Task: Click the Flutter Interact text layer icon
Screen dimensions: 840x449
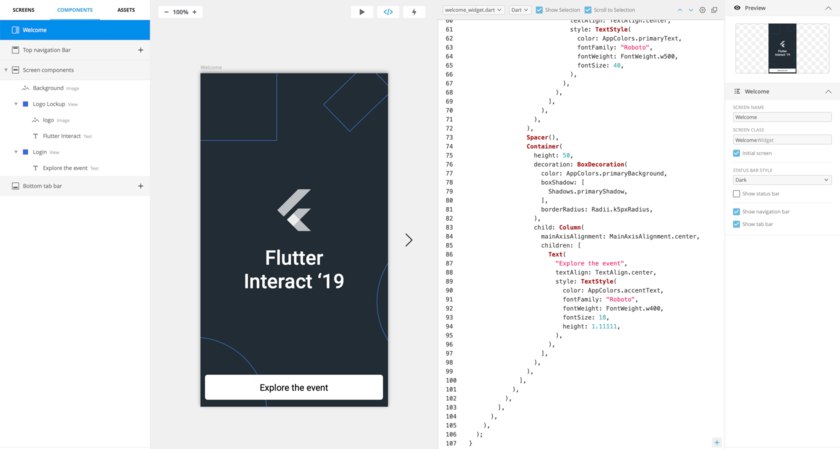Action: pos(35,136)
